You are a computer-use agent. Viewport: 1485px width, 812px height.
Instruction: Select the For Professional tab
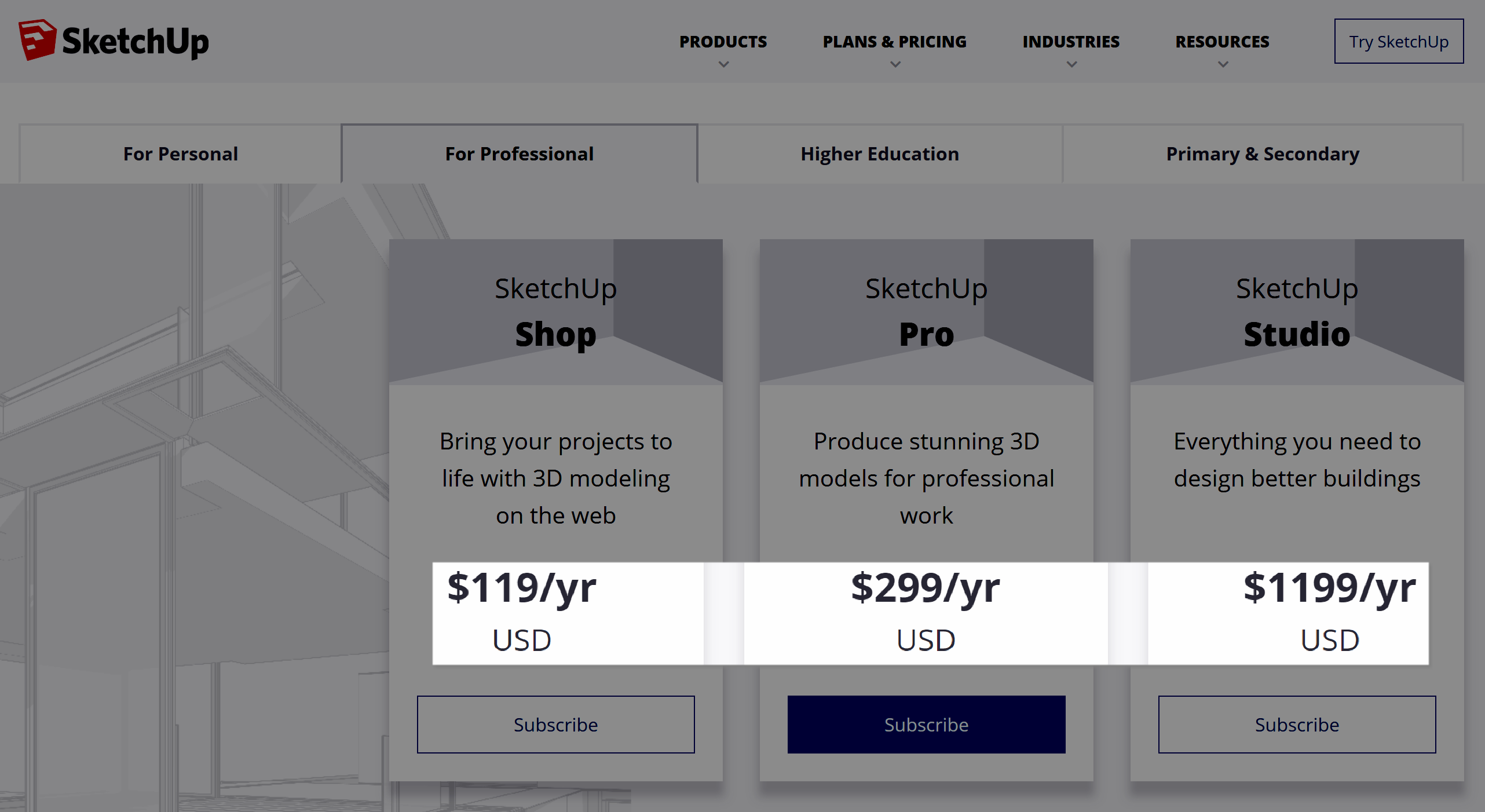point(520,154)
